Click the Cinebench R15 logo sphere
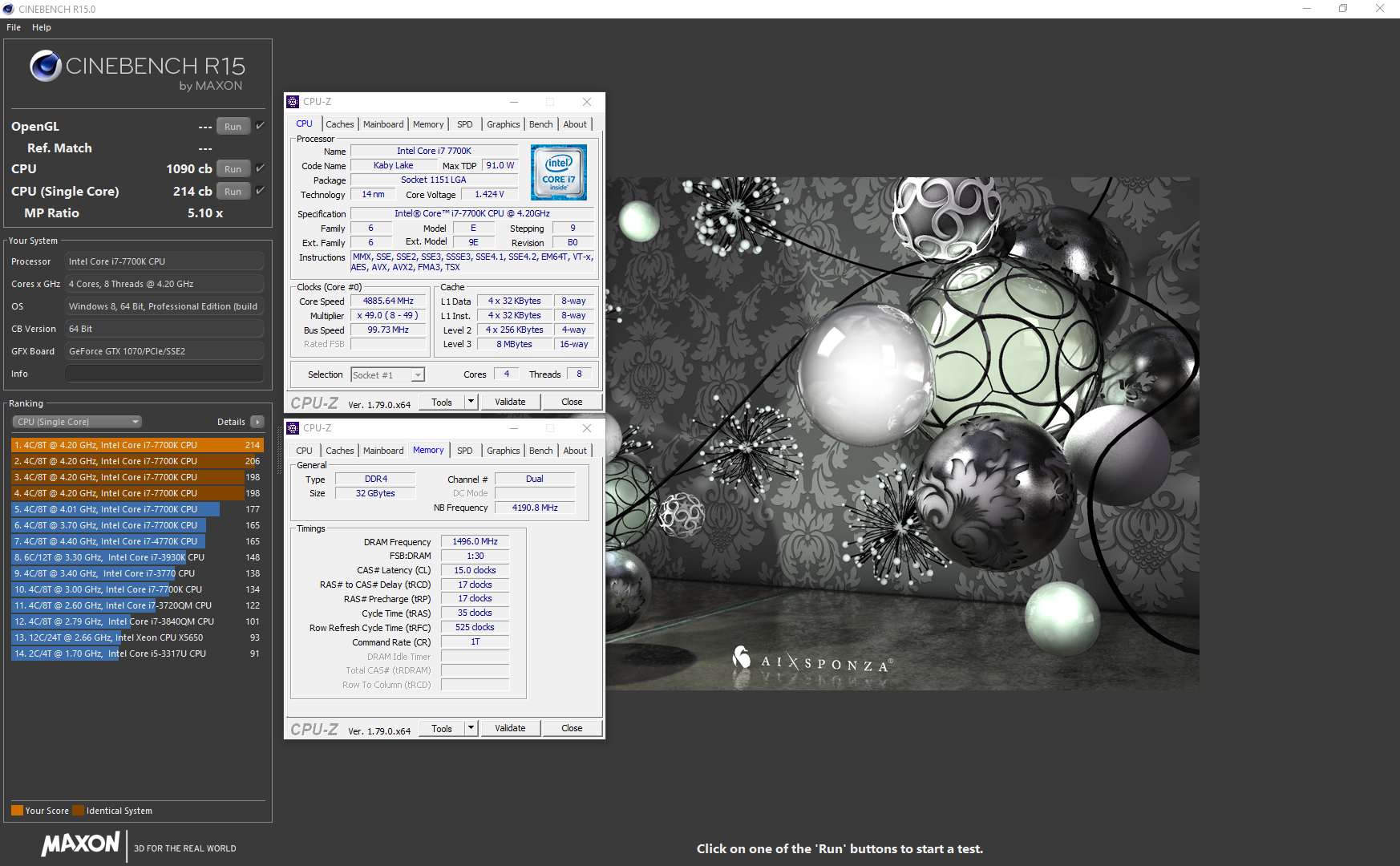 [x=46, y=66]
